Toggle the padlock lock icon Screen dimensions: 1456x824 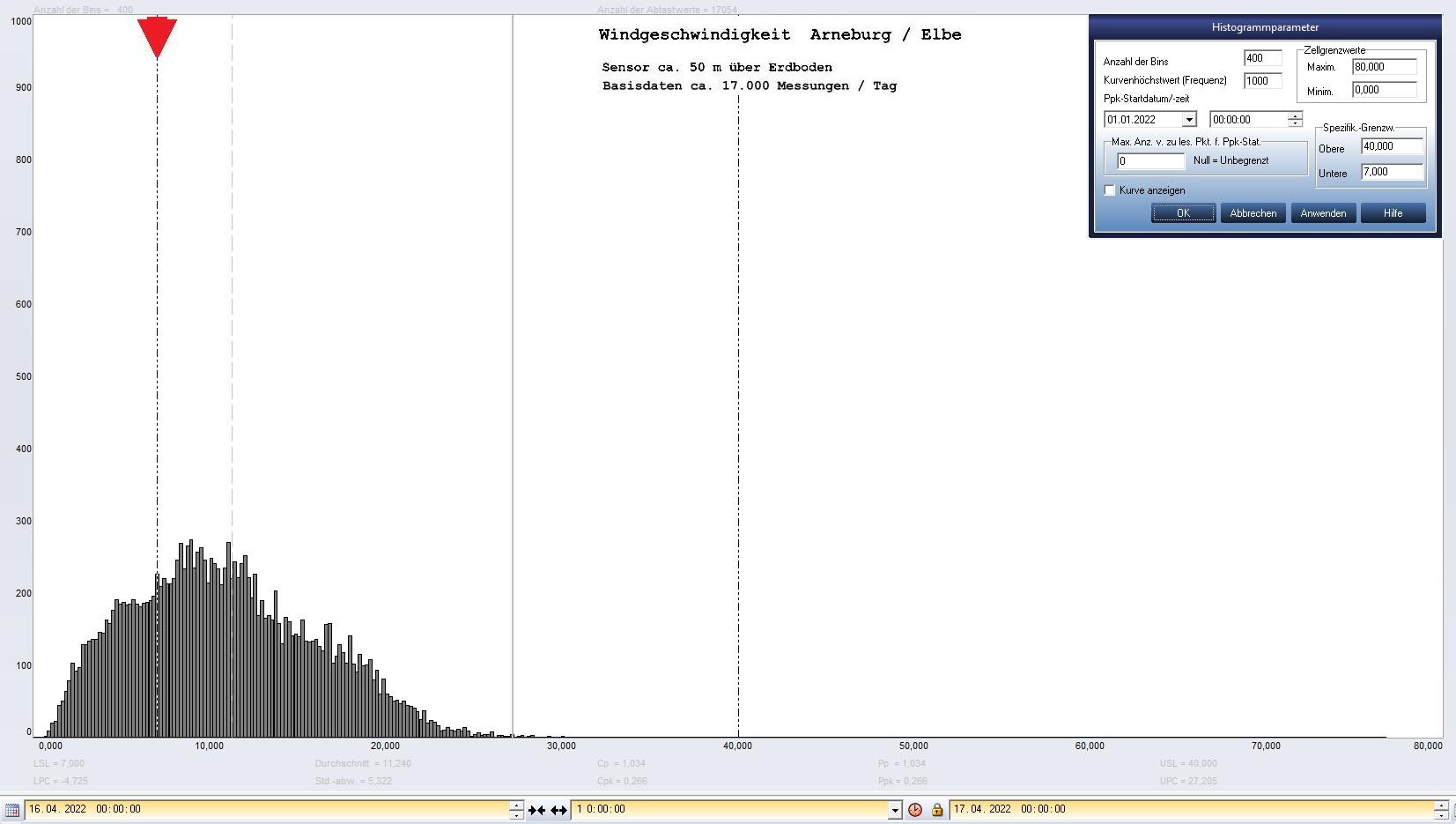coord(937,809)
